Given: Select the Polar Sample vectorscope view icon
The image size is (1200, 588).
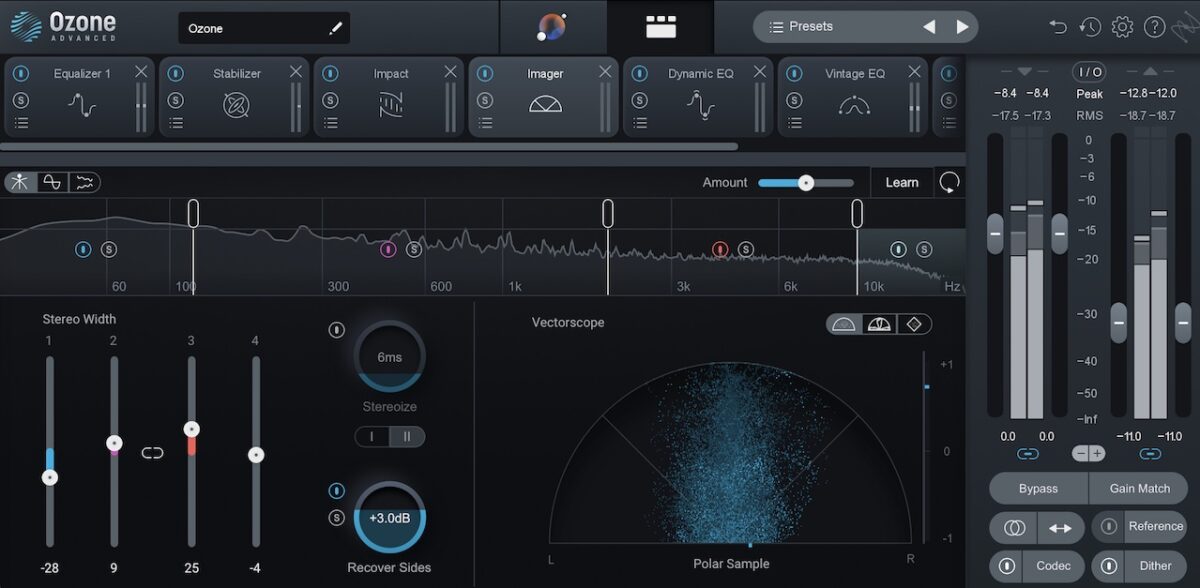Looking at the screenshot, I should 846,324.
